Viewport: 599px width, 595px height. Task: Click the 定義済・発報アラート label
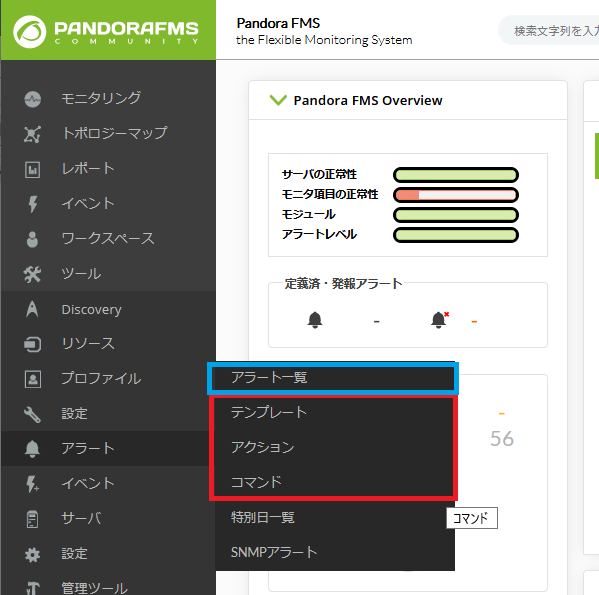(x=343, y=284)
